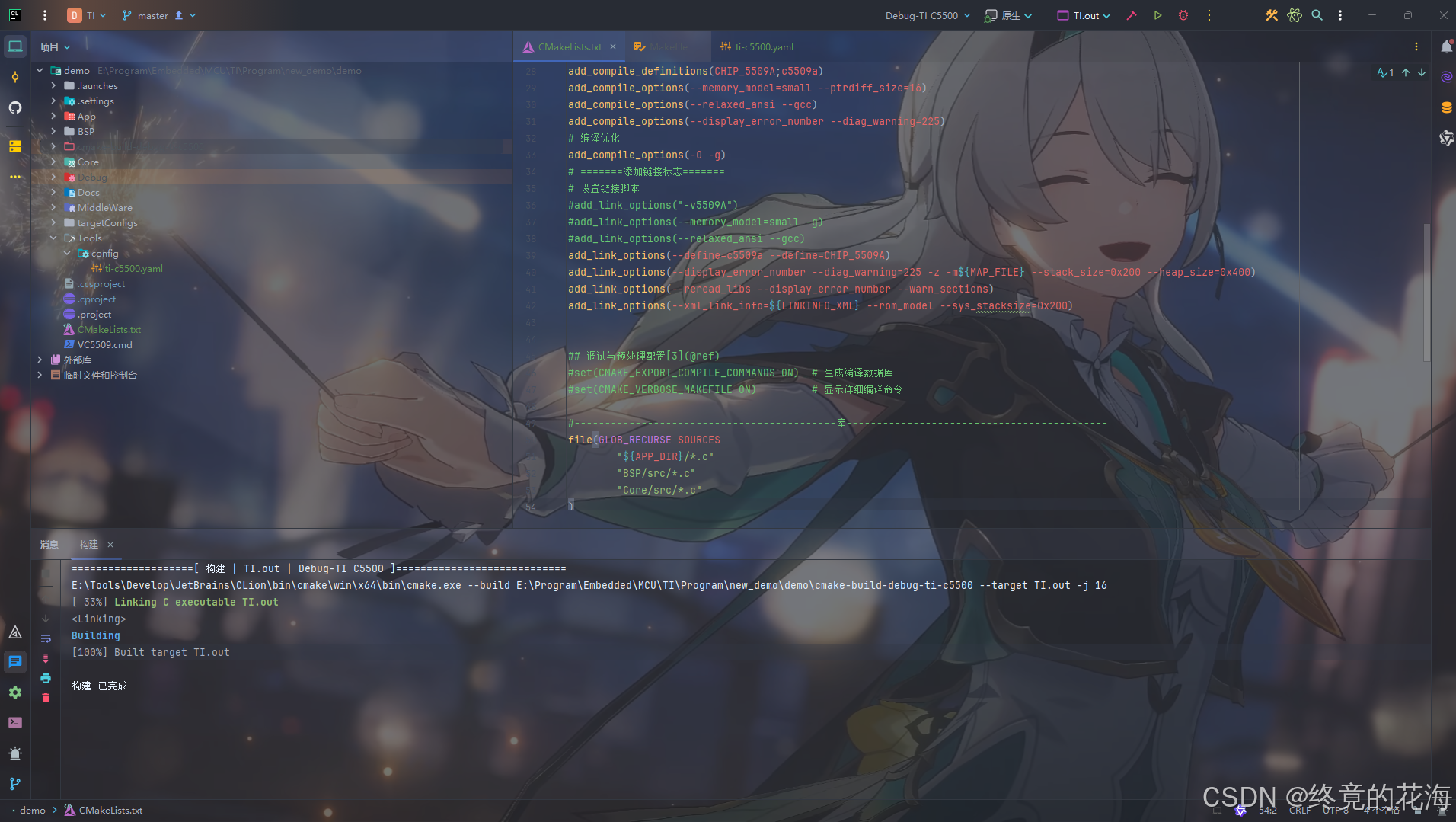Viewport: 1456px width, 822px height.
Task: Open the TI project dropdown
Action: pyautogui.click(x=86, y=15)
